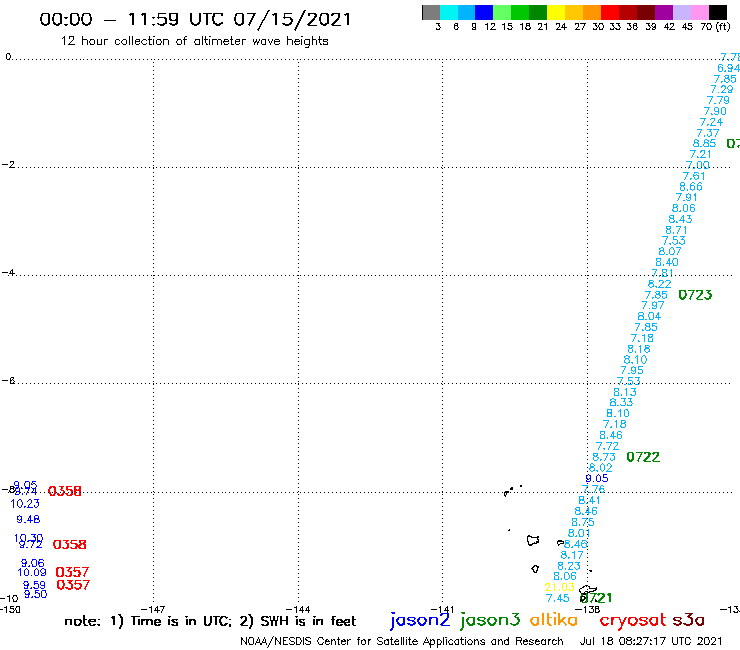The image size is (740, 650).
Task: Click the date range title 07/15/2021
Action: (x=195, y=19)
